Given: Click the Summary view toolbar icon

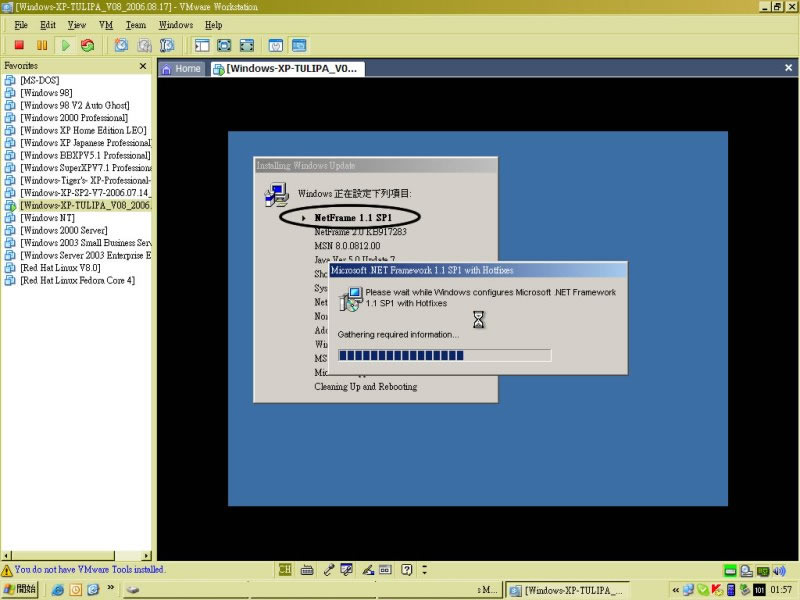Looking at the screenshot, I should pyautogui.click(x=276, y=45).
